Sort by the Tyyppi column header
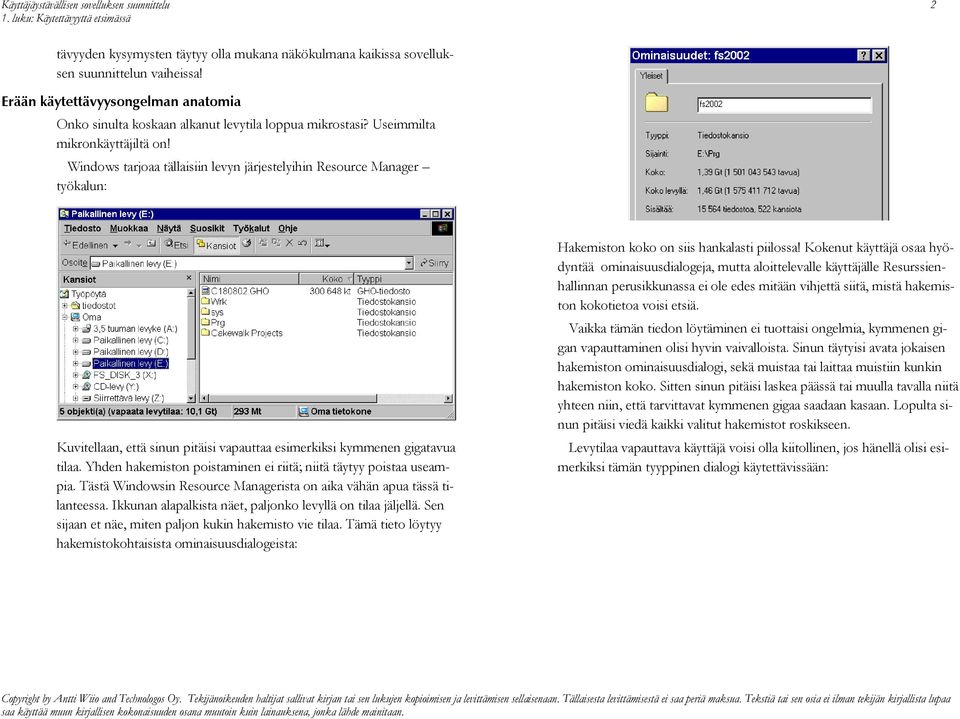Viewport: 960px width, 719px height. [403, 279]
